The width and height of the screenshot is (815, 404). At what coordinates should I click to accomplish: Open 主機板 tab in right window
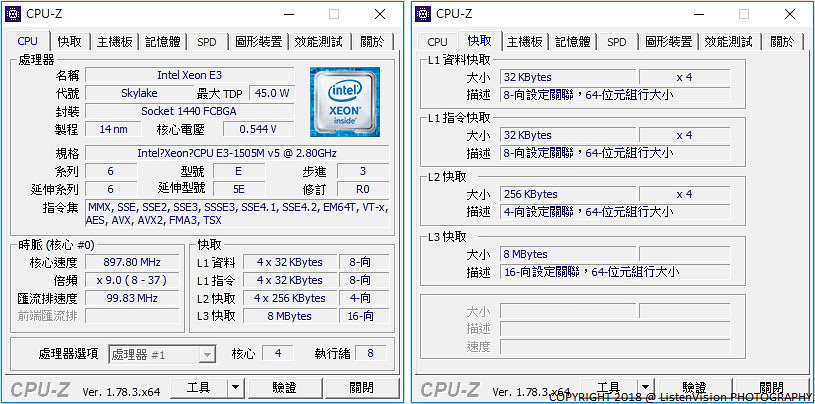525,42
